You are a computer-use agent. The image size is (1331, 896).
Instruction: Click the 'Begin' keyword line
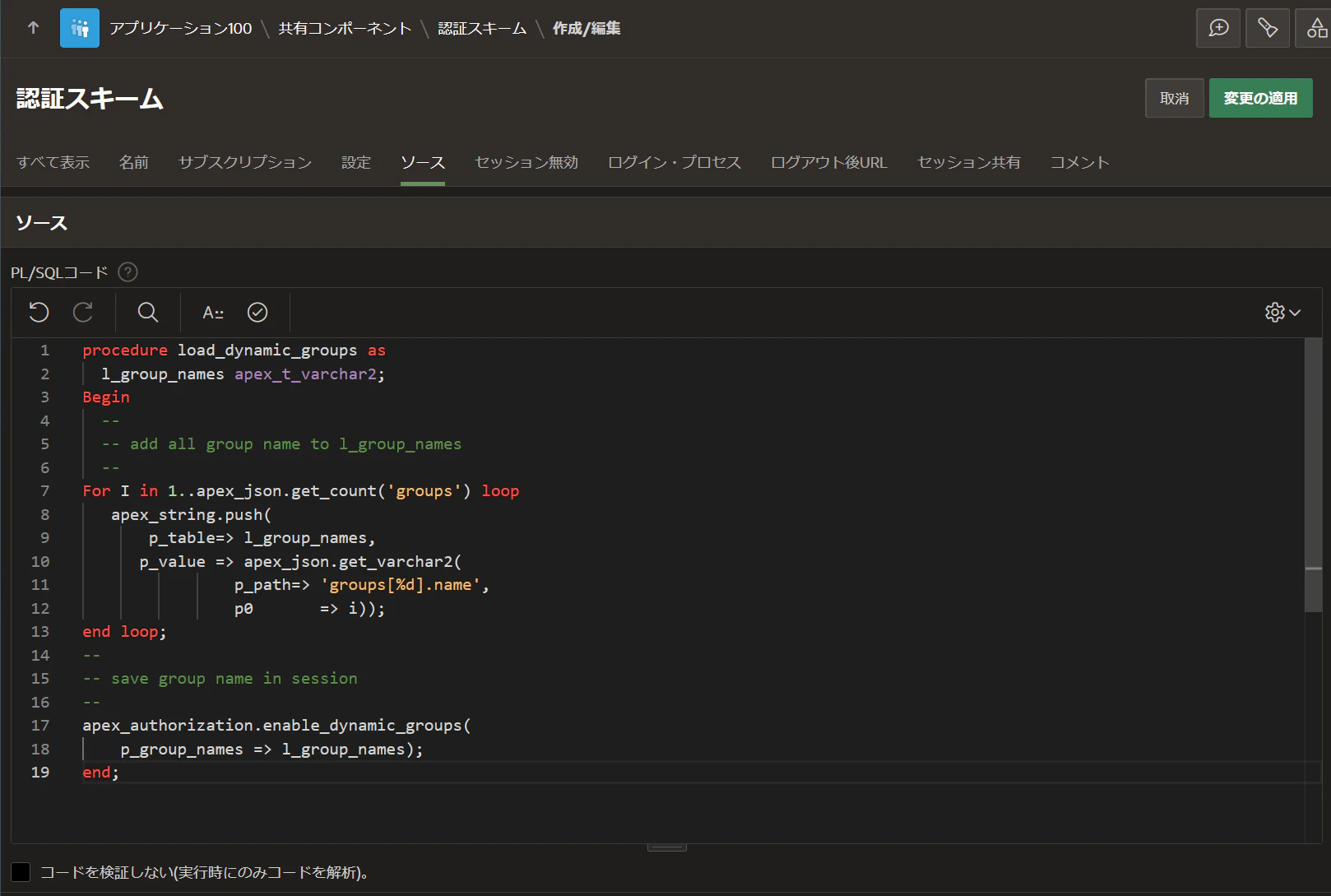point(106,397)
